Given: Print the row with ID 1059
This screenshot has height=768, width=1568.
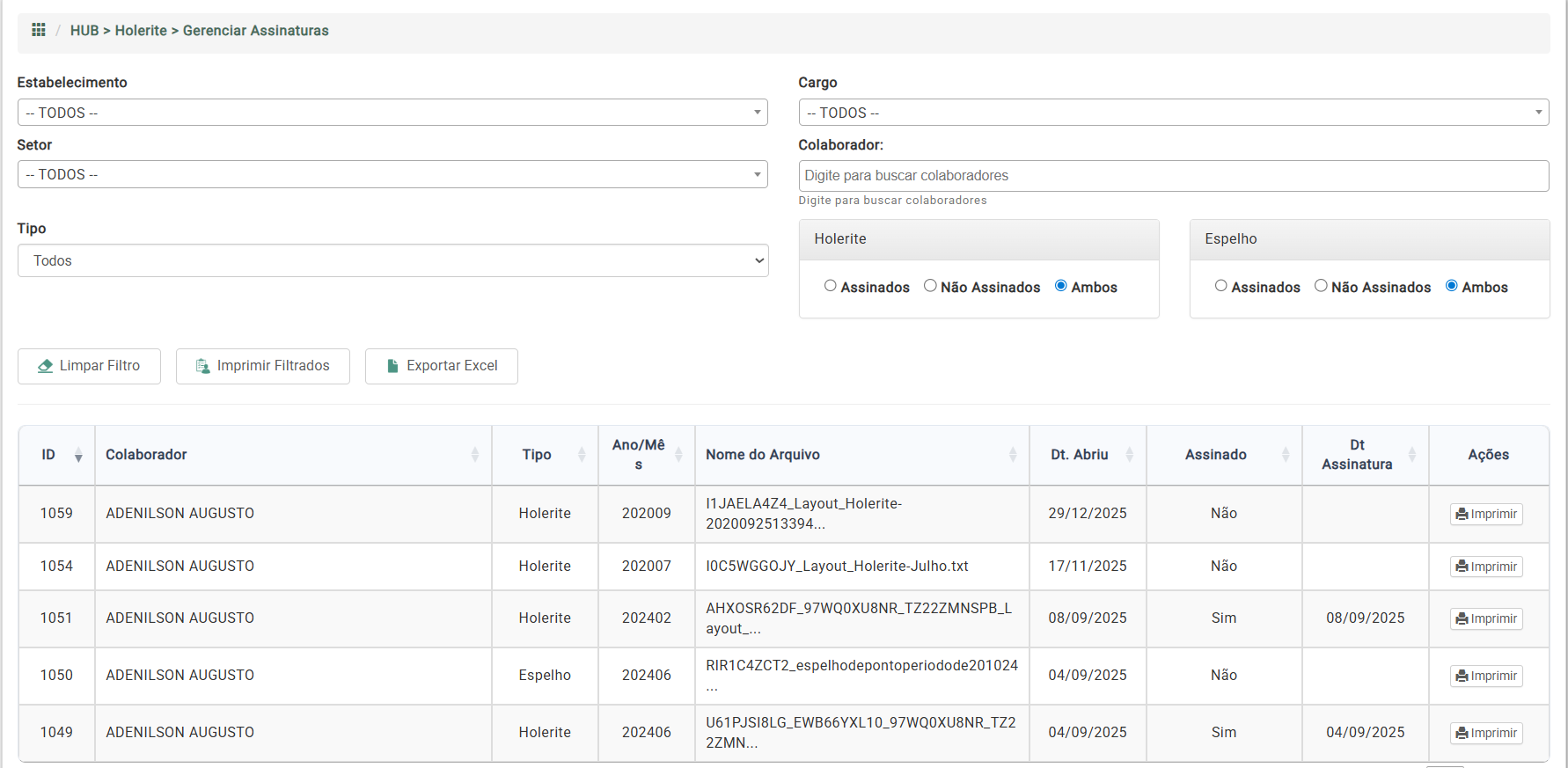Looking at the screenshot, I should (x=1485, y=514).
